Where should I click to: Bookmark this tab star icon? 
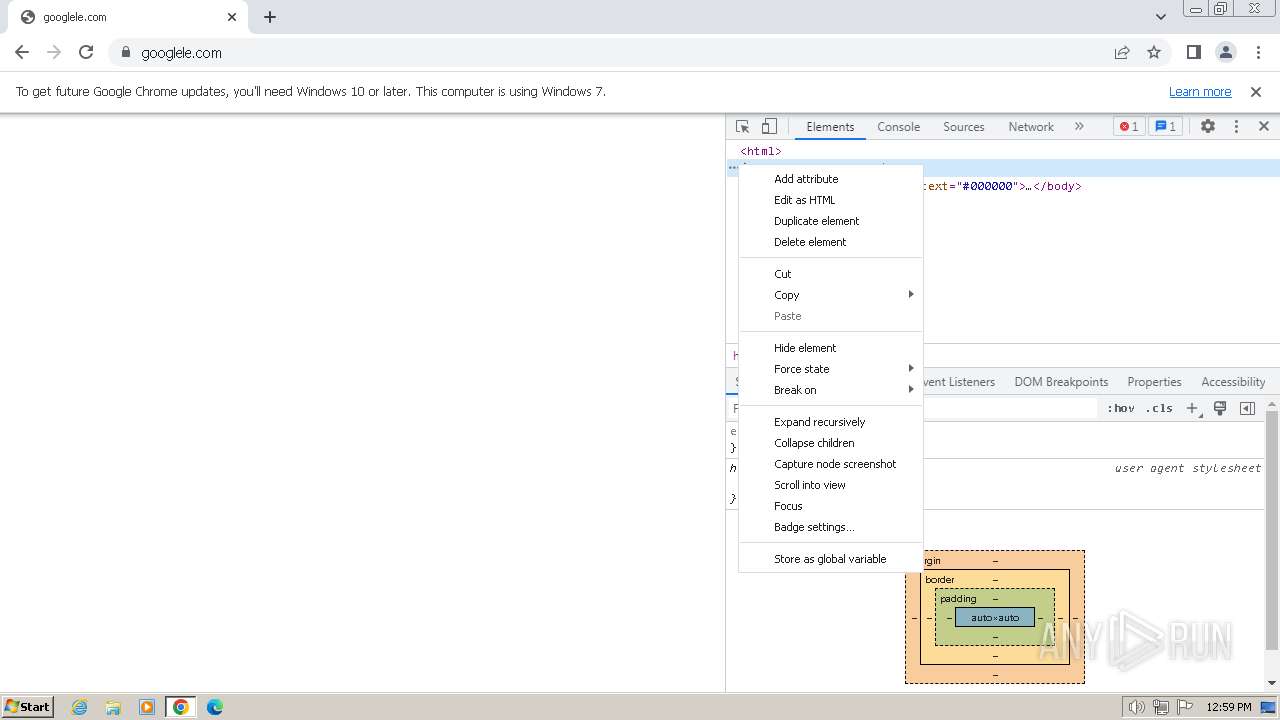[x=1154, y=53]
